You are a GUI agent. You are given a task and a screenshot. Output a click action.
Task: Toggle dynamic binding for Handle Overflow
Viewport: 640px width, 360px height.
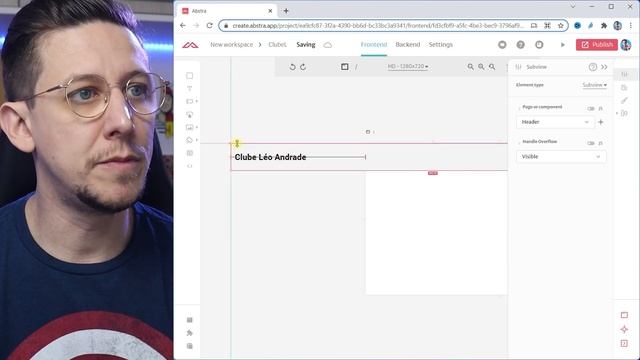pyautogui.click(x=591, y=143)
